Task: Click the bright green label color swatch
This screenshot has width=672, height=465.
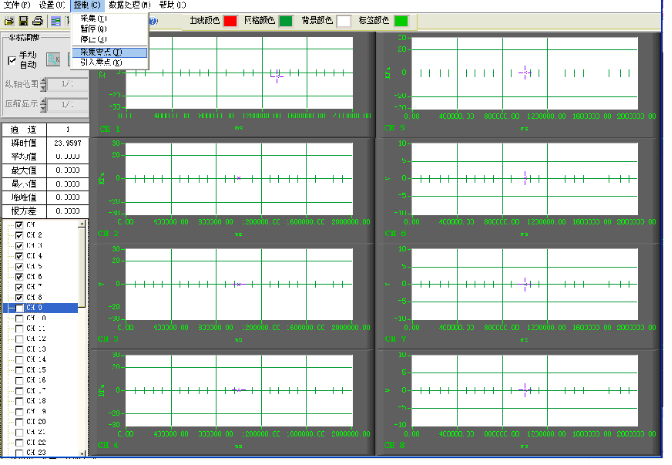Action: coord(402,21)
